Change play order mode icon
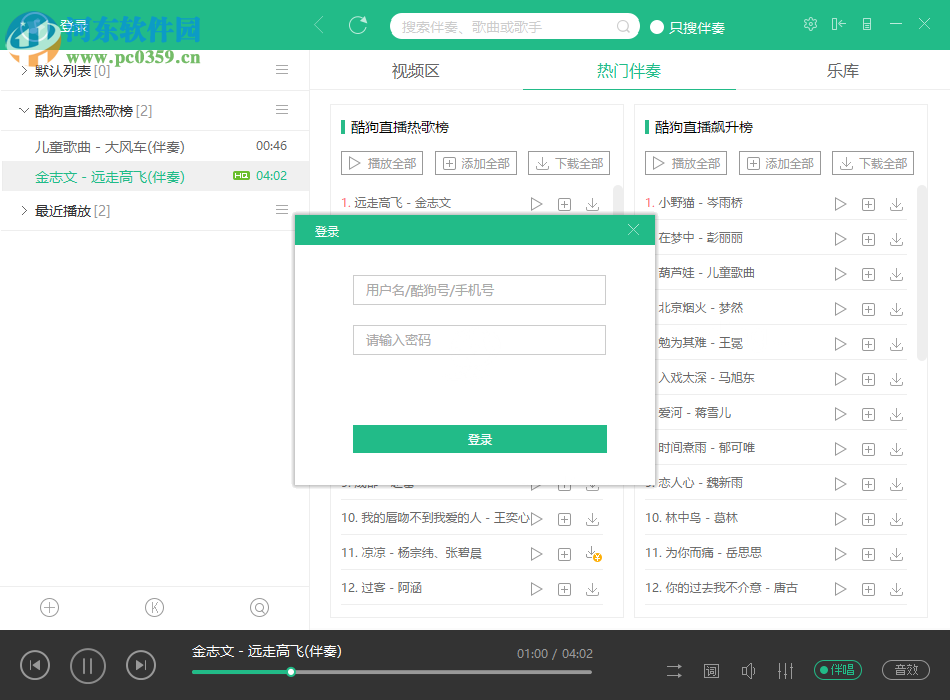Viewport: 950px width, 700px height. [674, 670]
